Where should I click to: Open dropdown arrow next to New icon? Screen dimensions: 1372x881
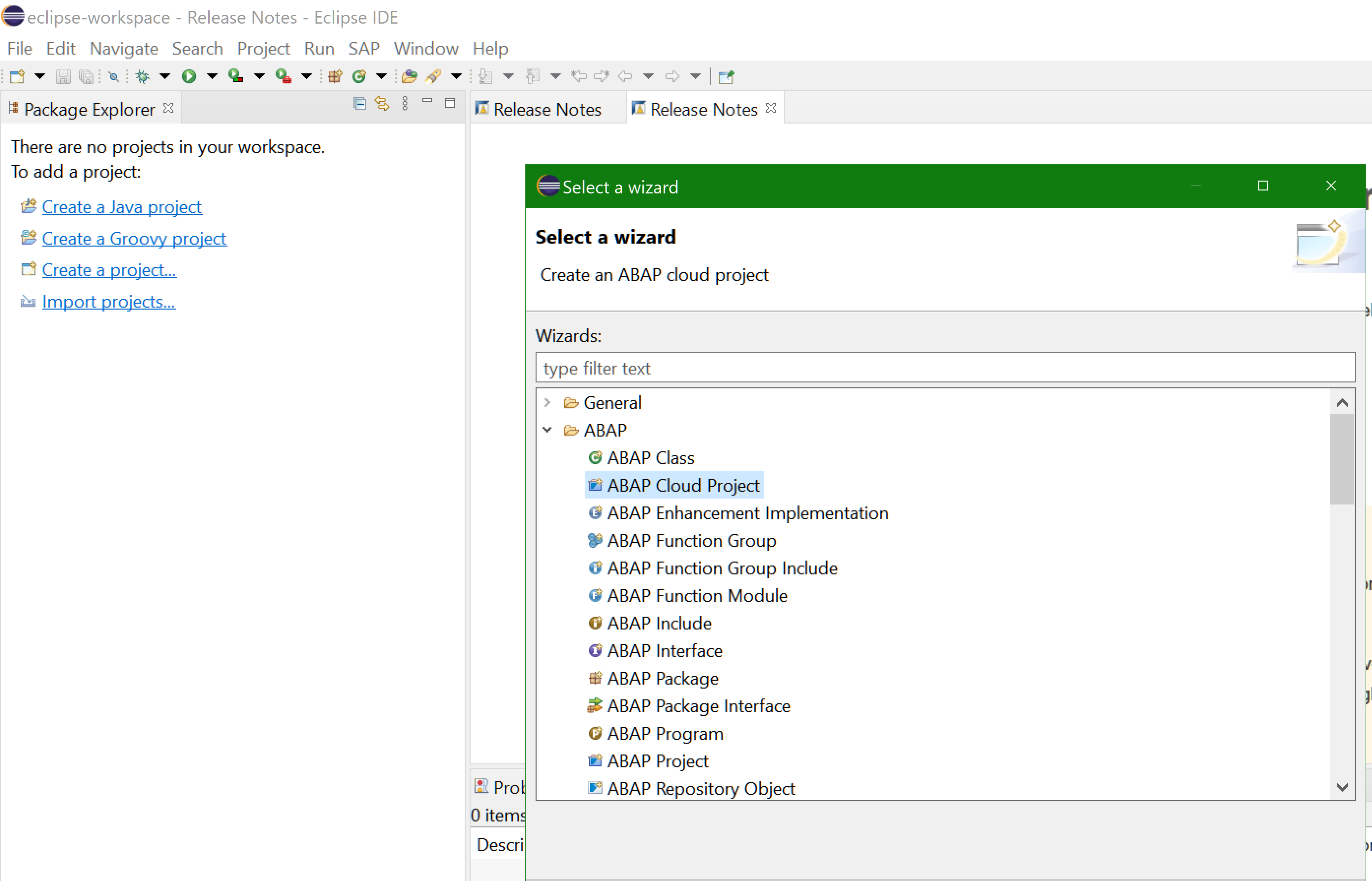coord(39,76)
